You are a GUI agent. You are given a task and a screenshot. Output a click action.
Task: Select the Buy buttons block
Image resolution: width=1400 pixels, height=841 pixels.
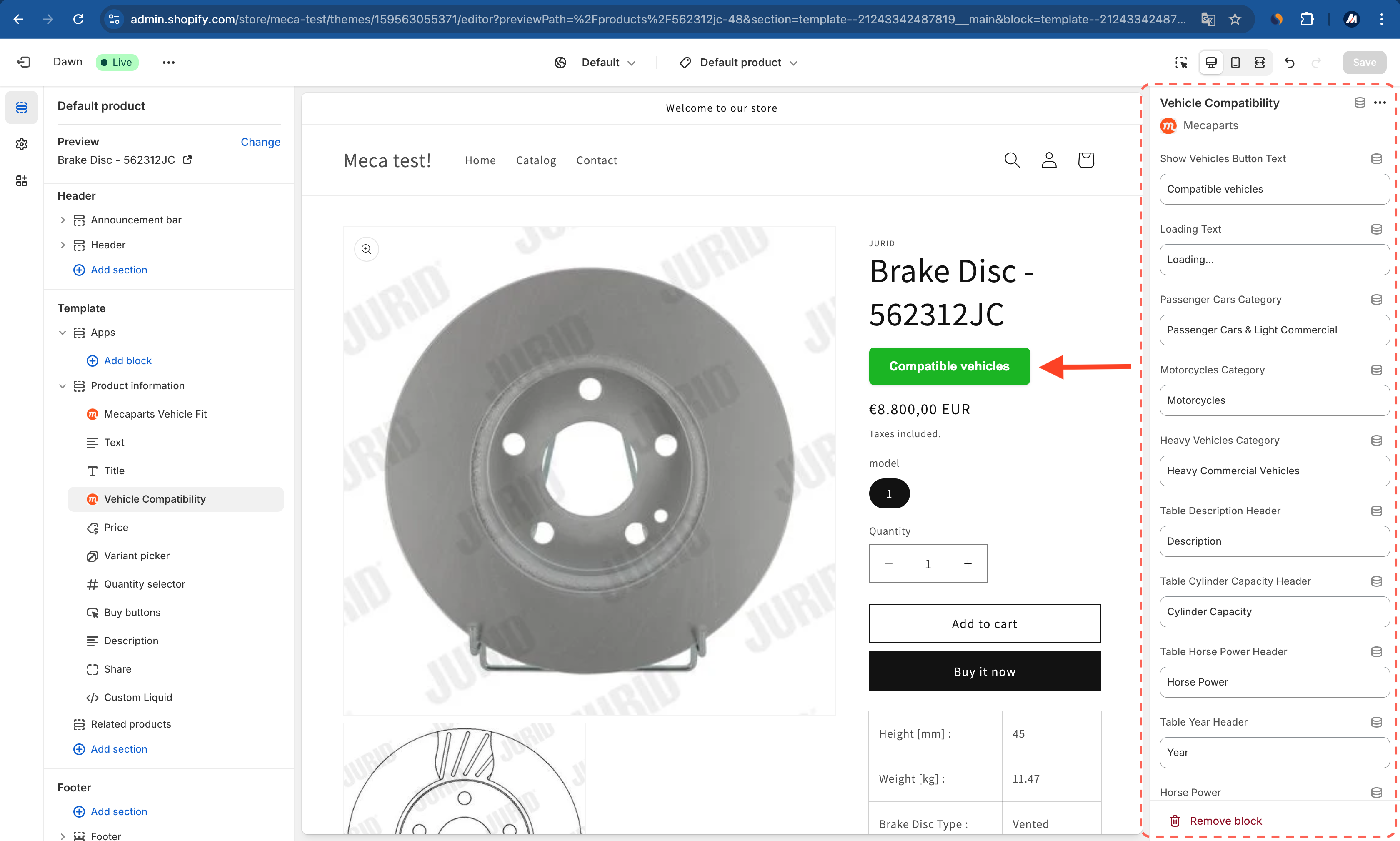coord(176,613)
